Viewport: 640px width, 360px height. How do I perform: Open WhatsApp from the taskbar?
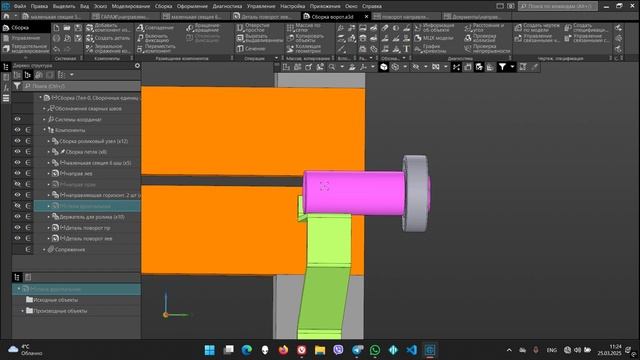pos(375,350)
